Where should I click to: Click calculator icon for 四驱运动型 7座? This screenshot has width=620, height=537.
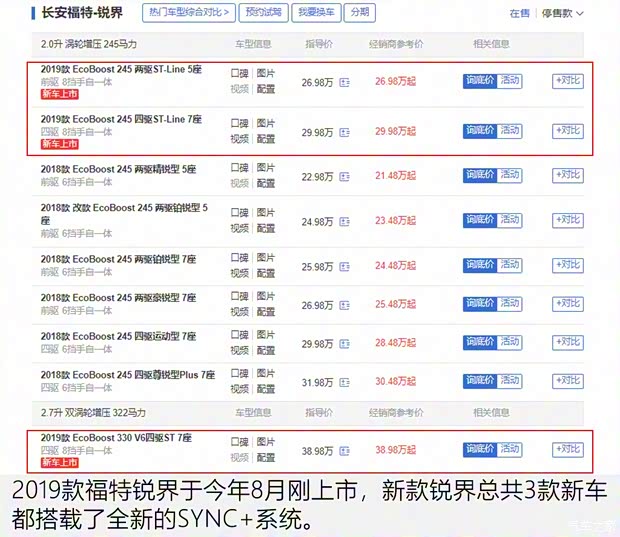tap(344, 344)
